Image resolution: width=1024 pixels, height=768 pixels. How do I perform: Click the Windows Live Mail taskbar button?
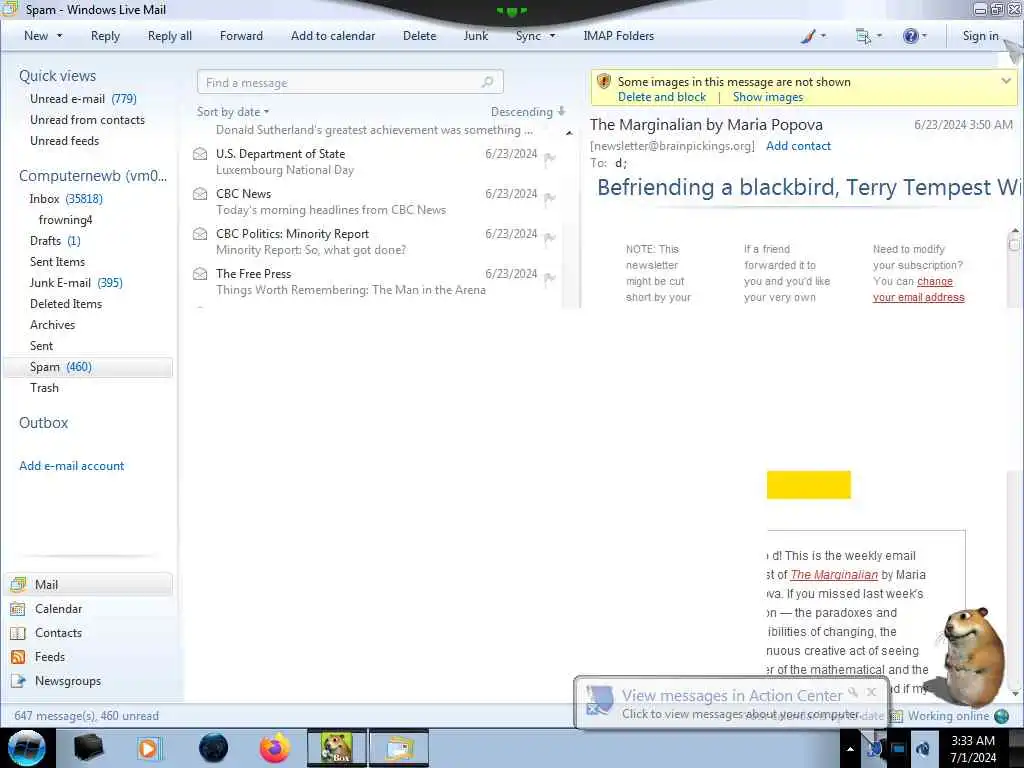399,748
